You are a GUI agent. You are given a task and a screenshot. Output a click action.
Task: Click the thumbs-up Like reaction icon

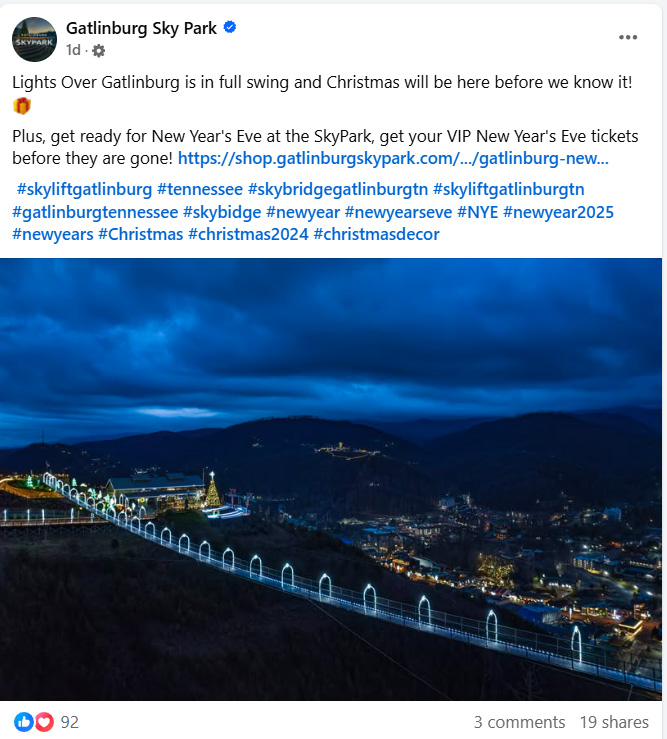(24, 722)
